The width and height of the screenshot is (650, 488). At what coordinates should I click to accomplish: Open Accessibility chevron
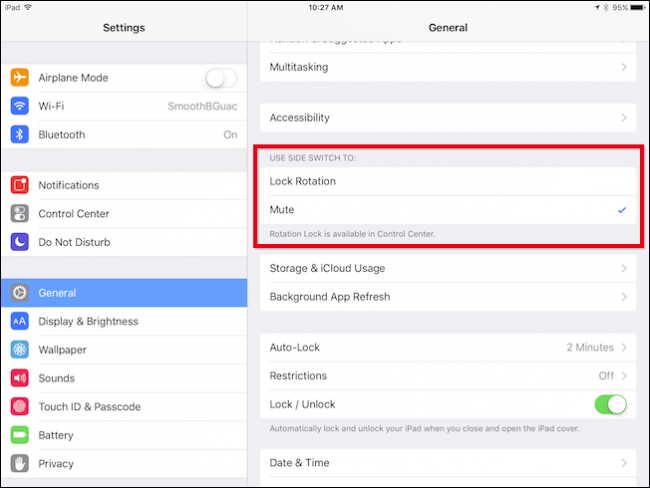(x=624, y=118)
